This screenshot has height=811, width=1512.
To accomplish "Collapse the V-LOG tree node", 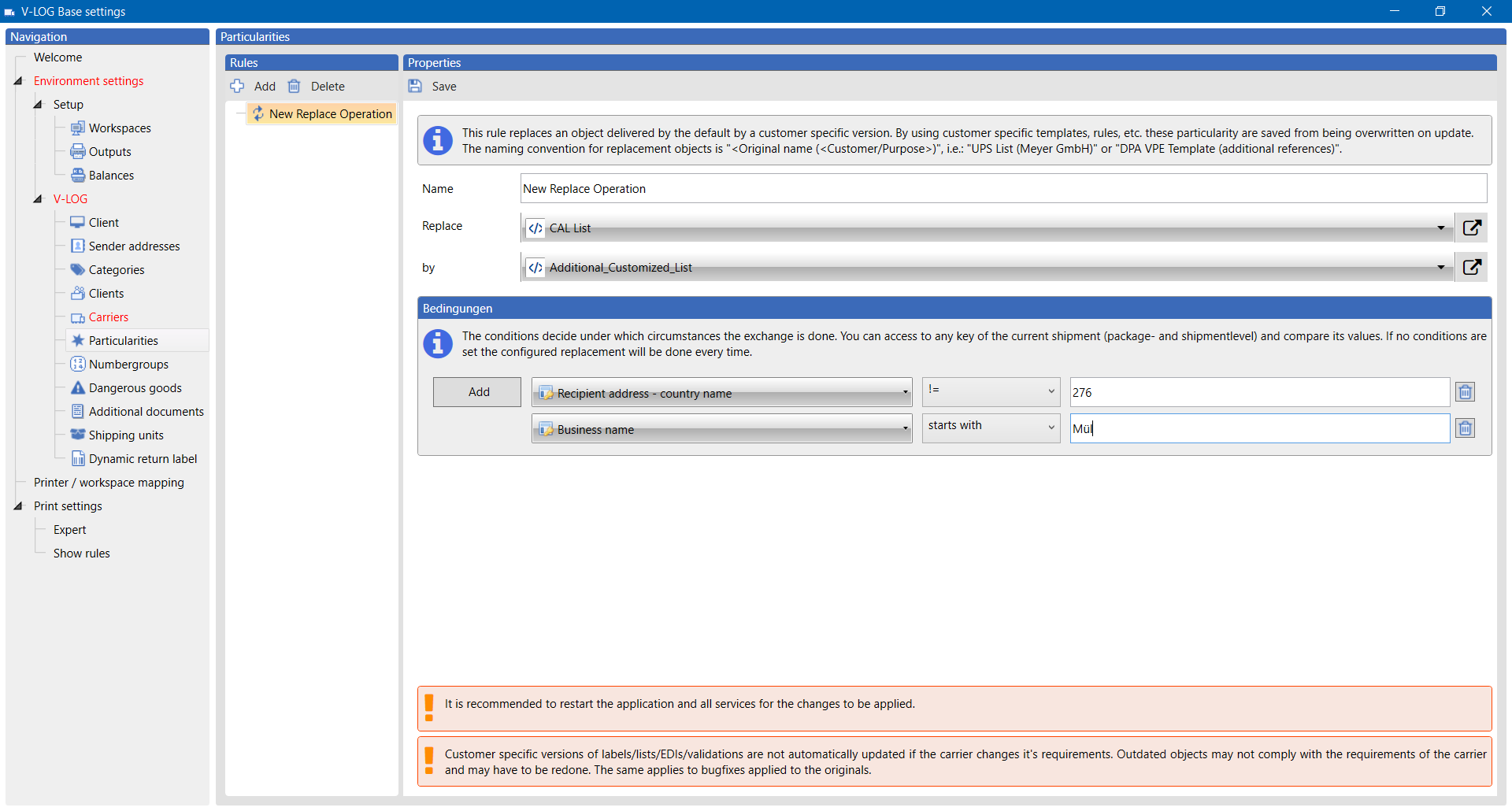I will 38,198.
